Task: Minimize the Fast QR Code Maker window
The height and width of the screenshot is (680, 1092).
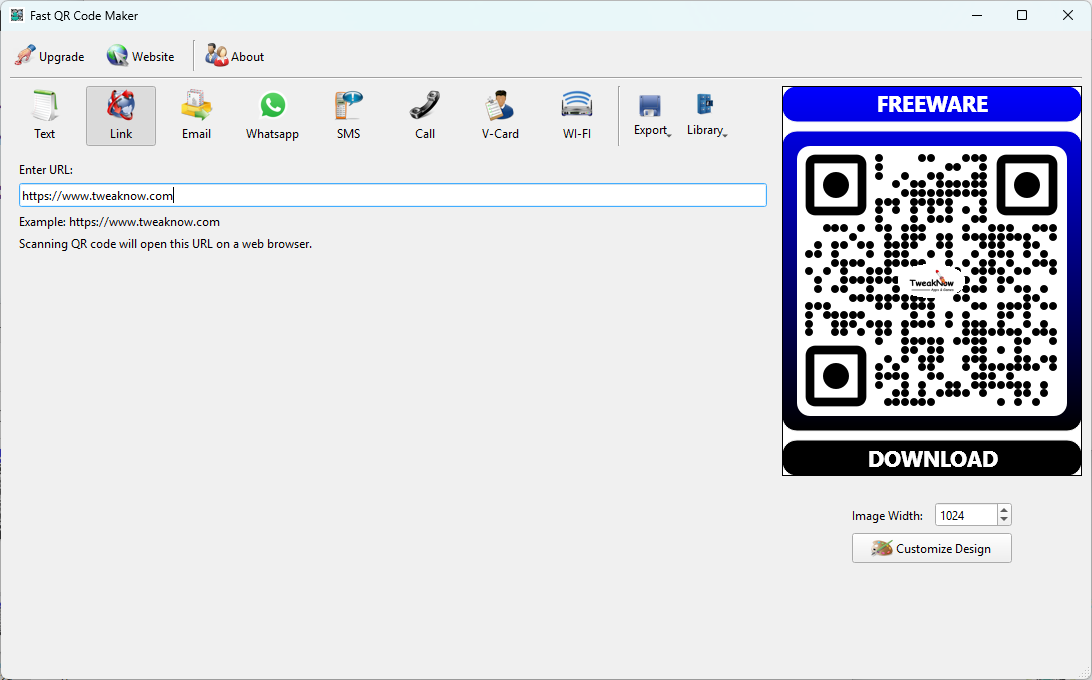Action: coord(977,15)
